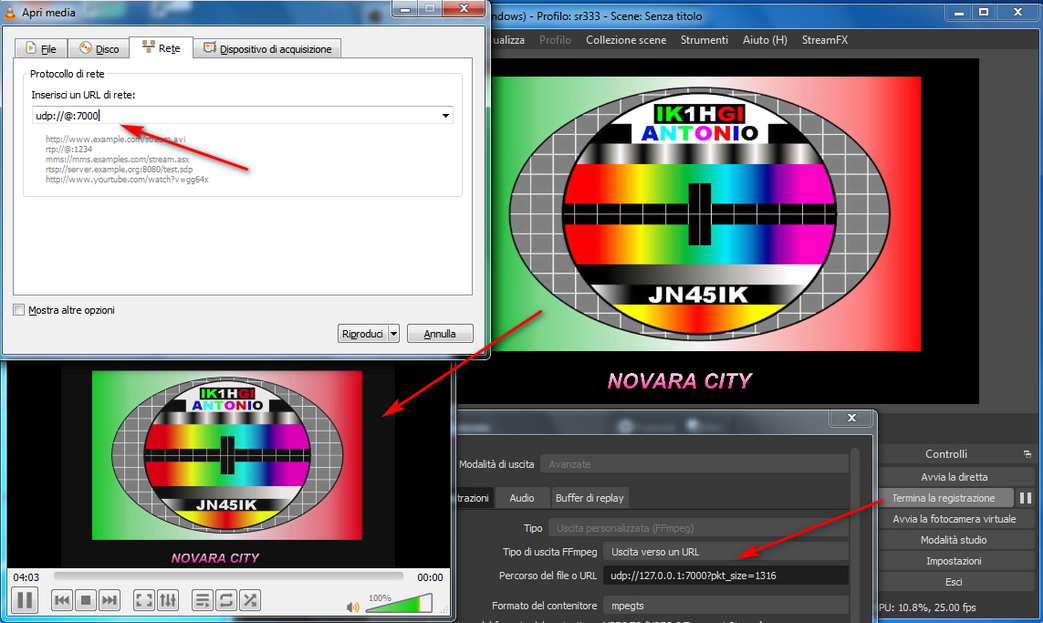The height and width of the screenshot is (623, 1043).
Task: Open the StreamFX menu in OBS
Action: [x=825, y=40]
